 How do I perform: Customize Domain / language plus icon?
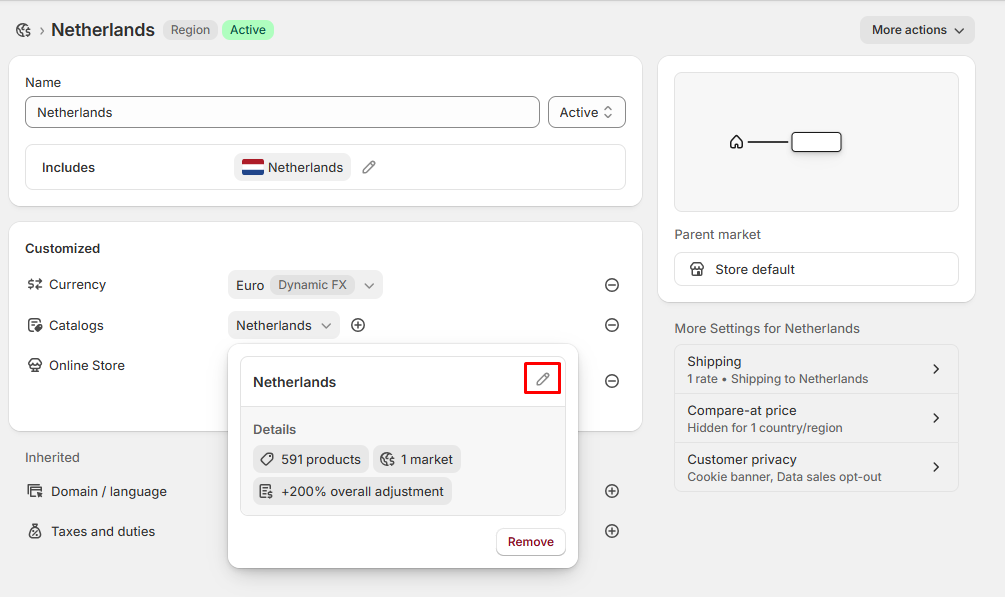(x=612, y=491)
